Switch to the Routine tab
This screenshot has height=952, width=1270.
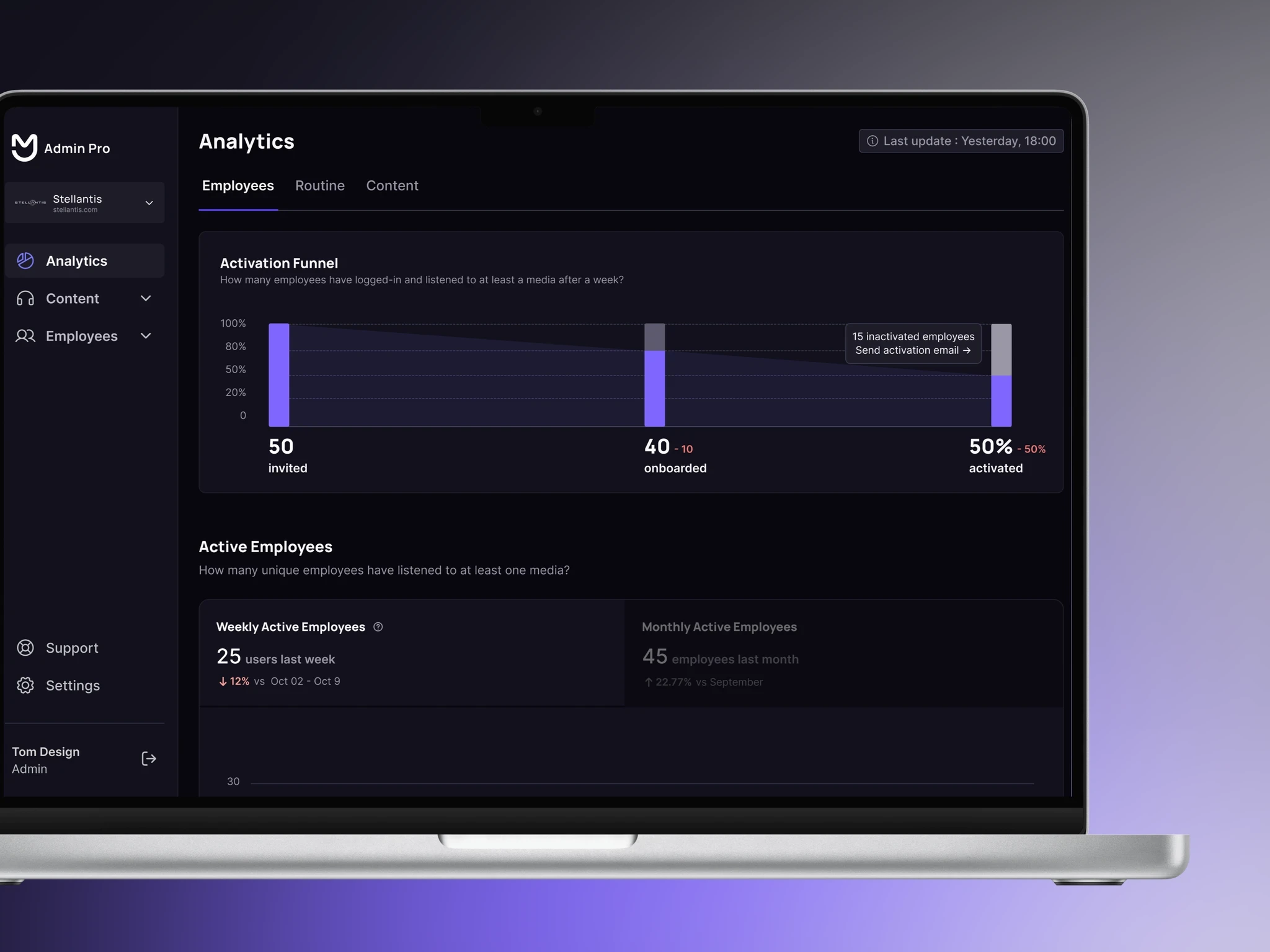(319, 186)
